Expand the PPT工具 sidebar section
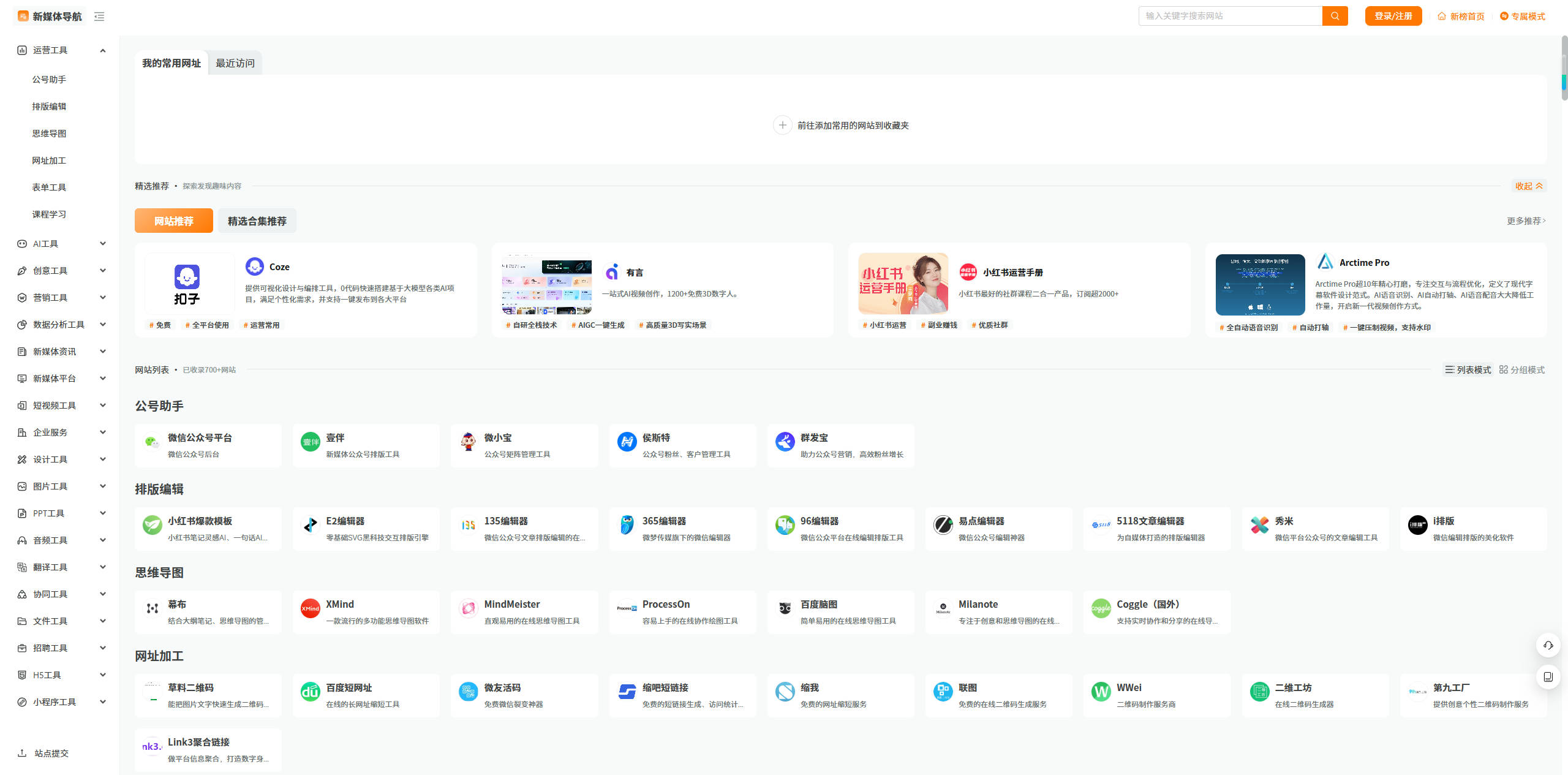 click(x=103, y=513)
